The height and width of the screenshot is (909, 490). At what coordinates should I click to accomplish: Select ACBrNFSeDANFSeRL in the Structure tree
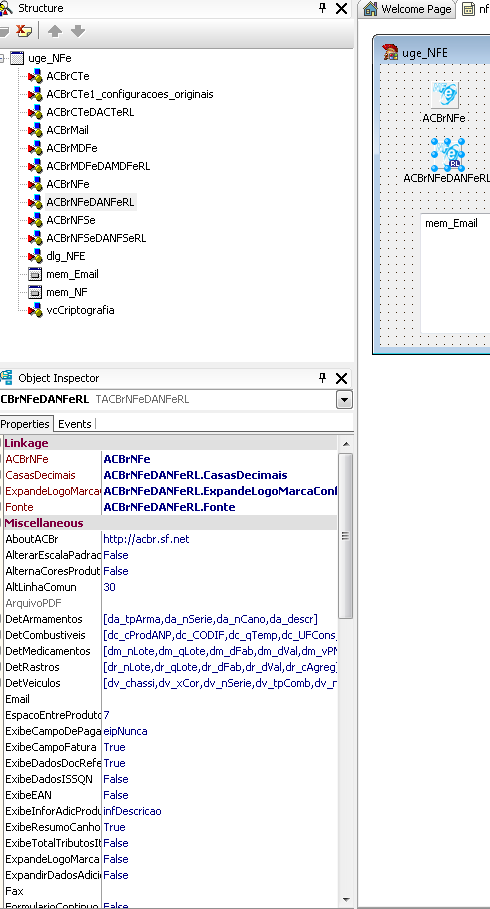click(96, 238)
